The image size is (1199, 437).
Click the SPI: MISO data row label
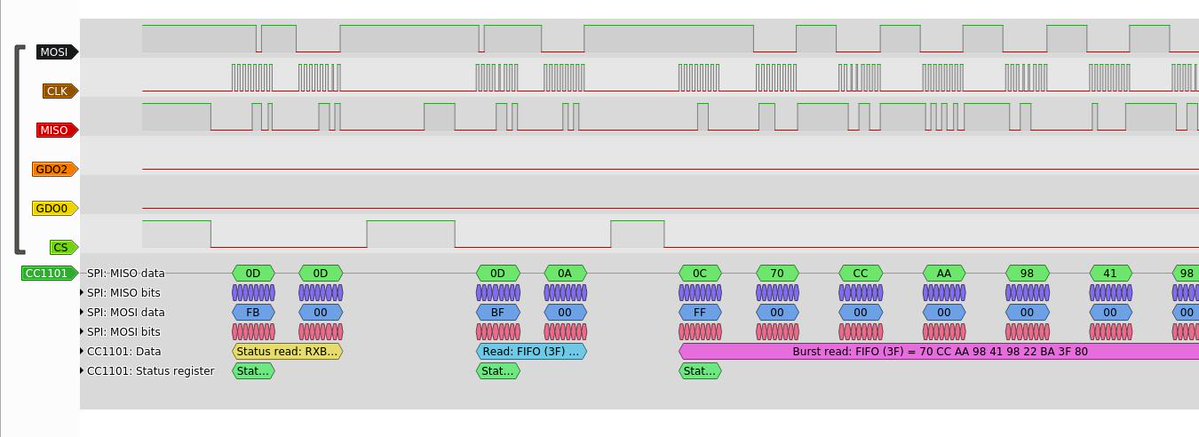[x=125, y=273]
